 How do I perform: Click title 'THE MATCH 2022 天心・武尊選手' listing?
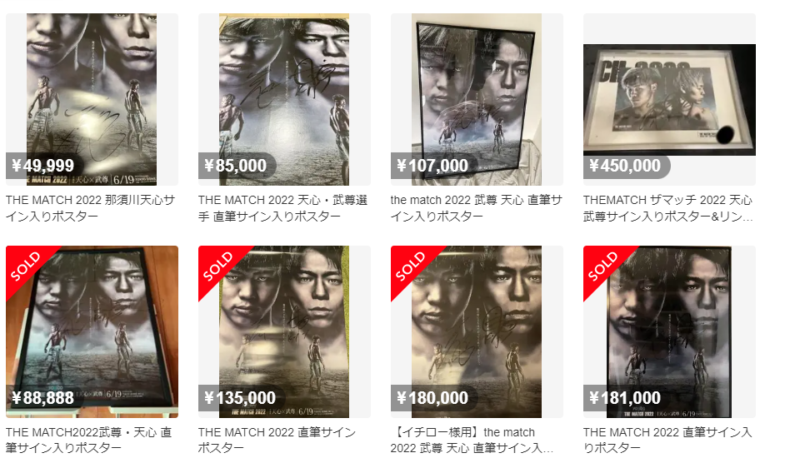coord(283,208)
